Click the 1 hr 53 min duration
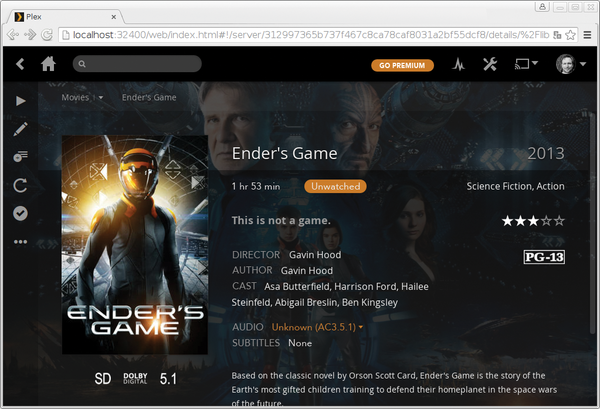600x409 pixels. coord(256,186)
